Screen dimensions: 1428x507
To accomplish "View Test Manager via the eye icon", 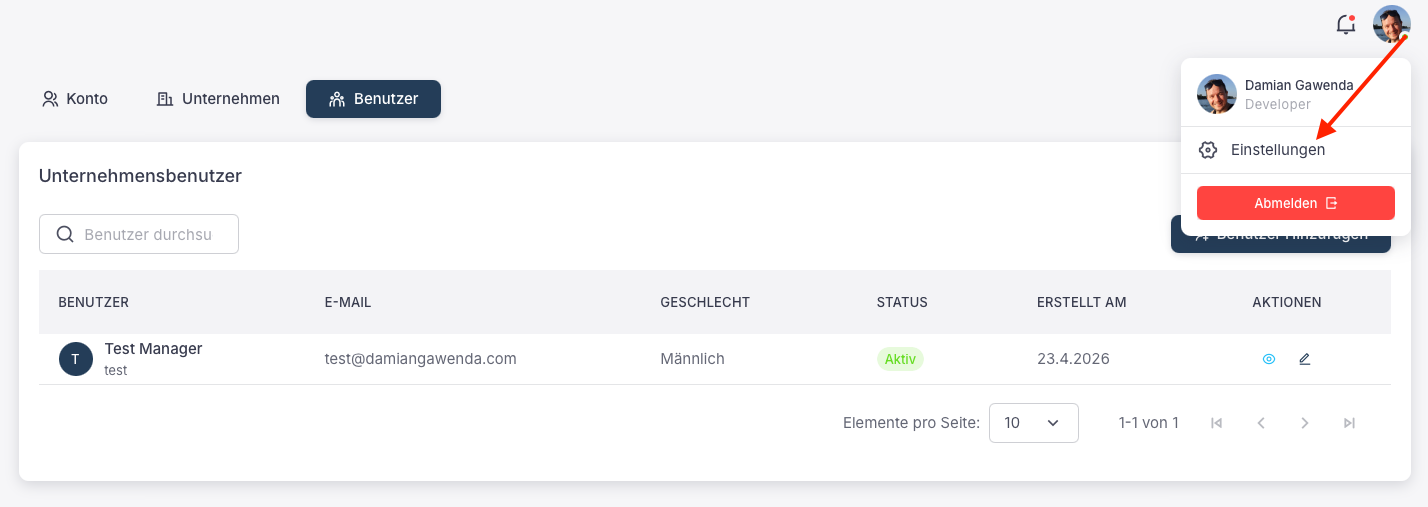I will pyautogui.click(x=1269, y=359).
